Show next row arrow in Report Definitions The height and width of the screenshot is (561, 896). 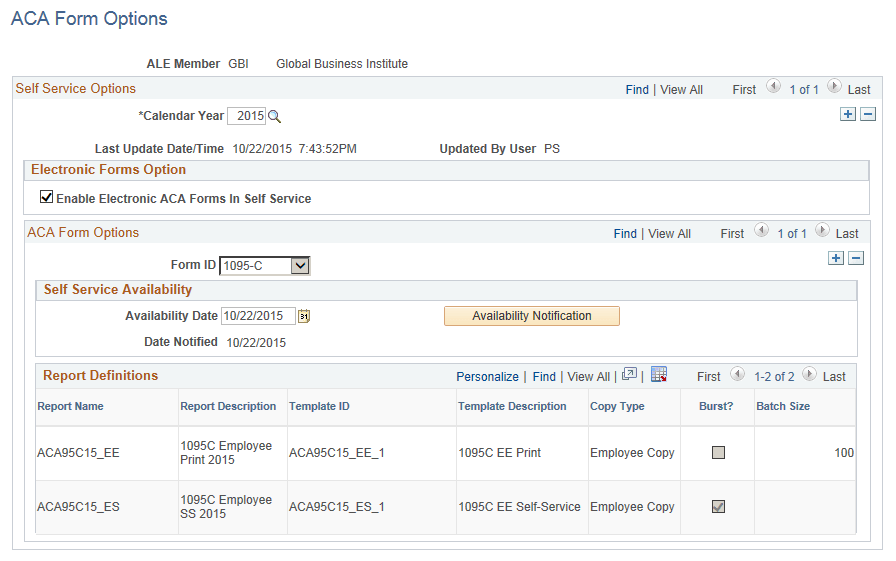[809, 375]
